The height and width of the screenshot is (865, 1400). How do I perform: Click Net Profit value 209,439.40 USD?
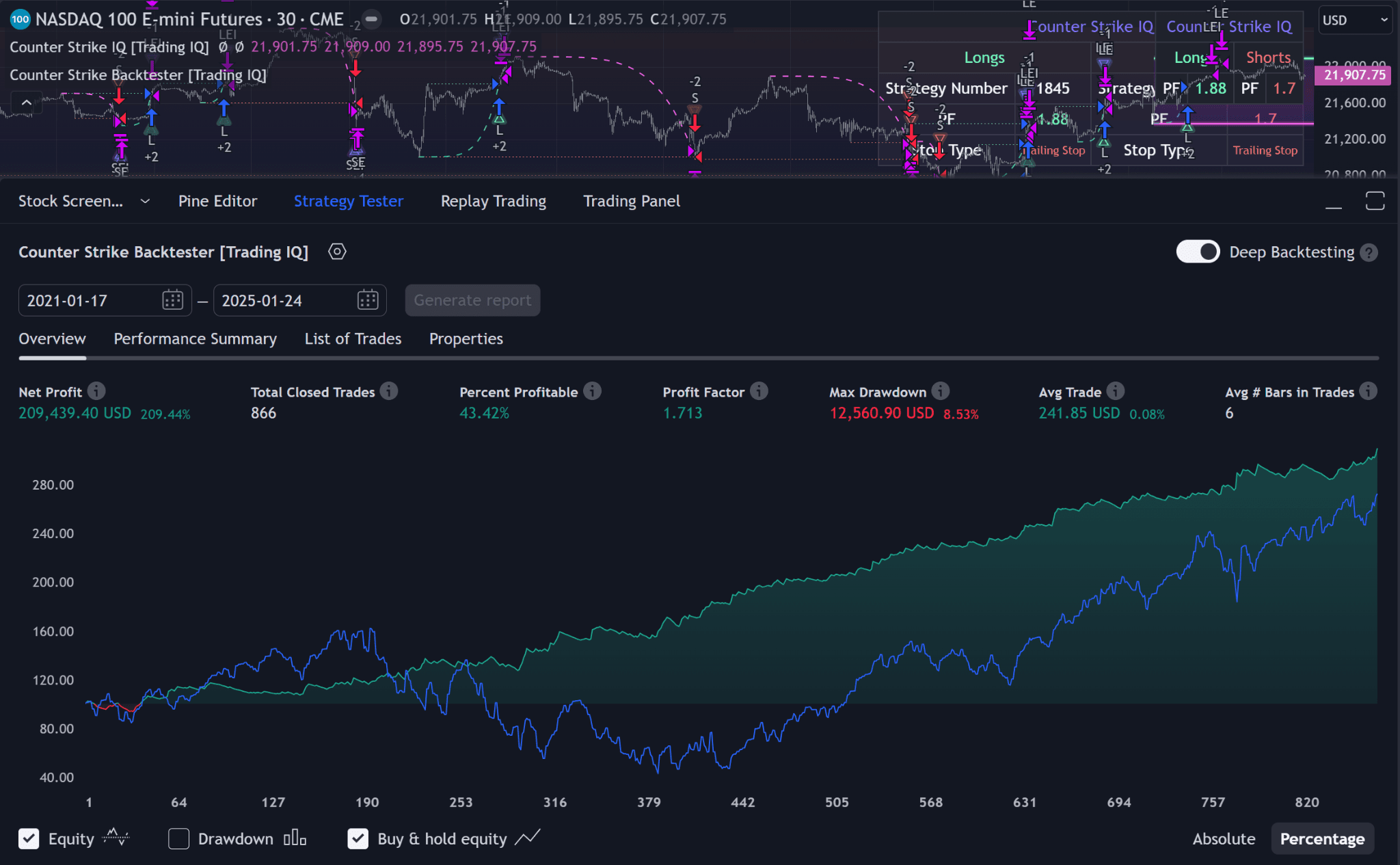[x=75, y=413]
